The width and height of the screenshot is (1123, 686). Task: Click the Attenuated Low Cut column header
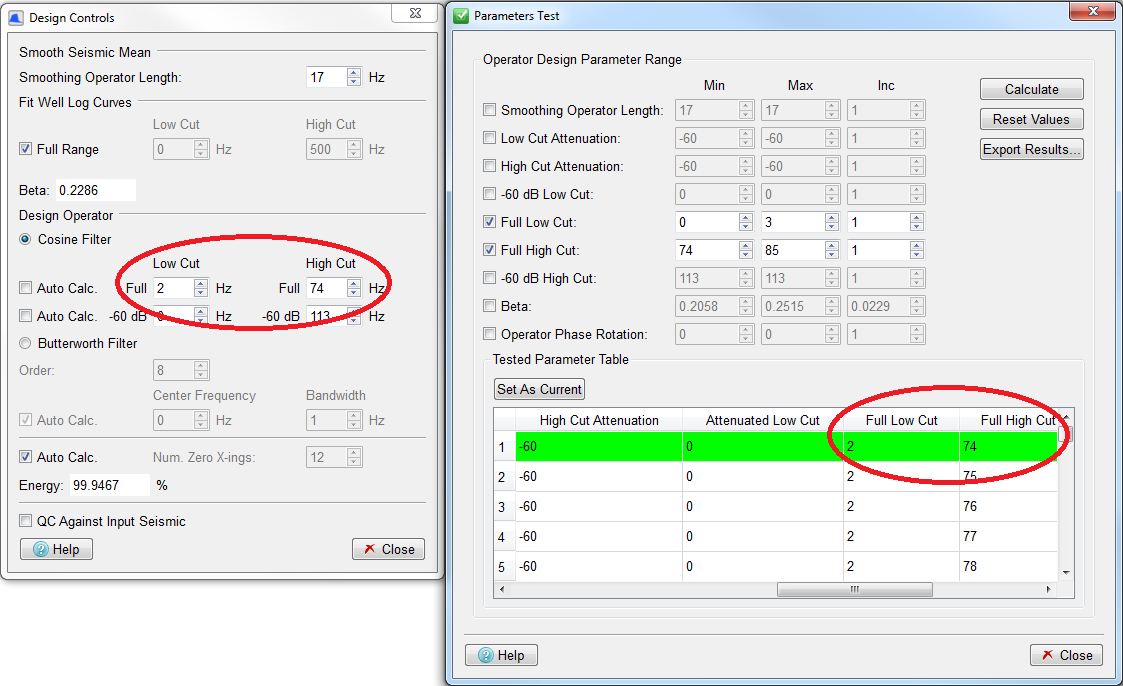(x=763, y=420)
